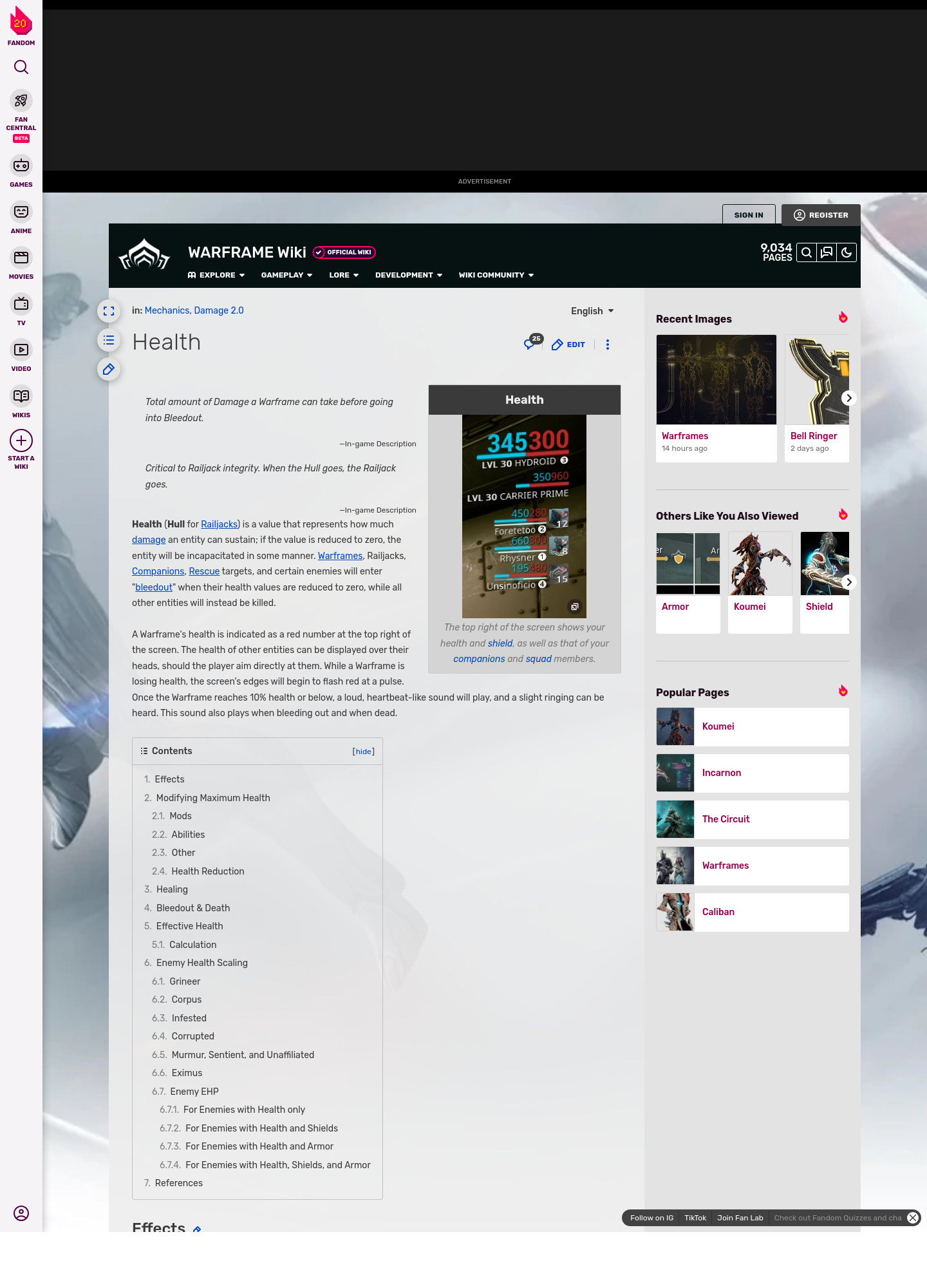Open the Fandom sidebar search icon
927x1288 pixels.
(21, 67)
